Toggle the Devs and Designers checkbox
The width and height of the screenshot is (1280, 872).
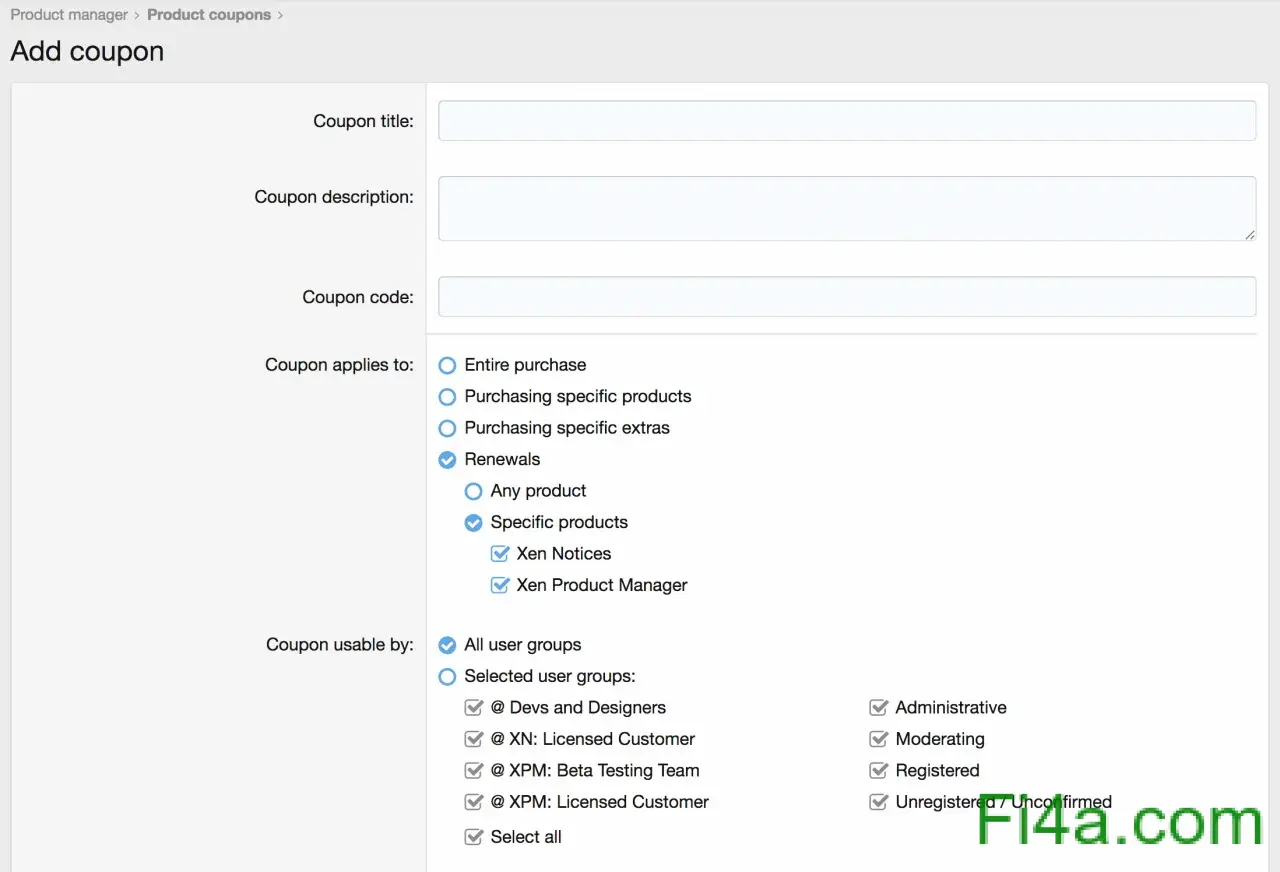coord(474,708)
